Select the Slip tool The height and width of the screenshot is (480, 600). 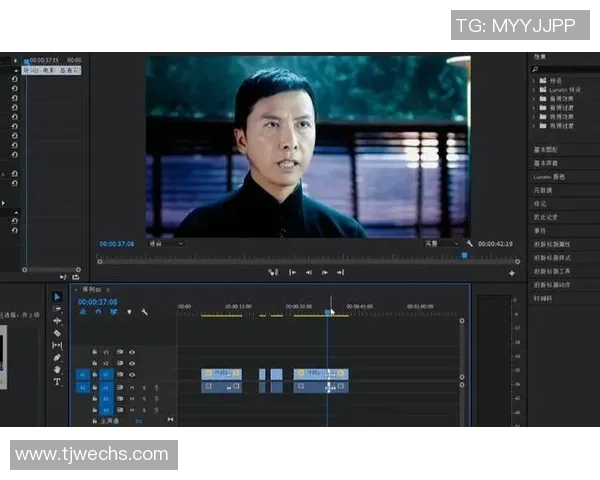tap(57, 345)
